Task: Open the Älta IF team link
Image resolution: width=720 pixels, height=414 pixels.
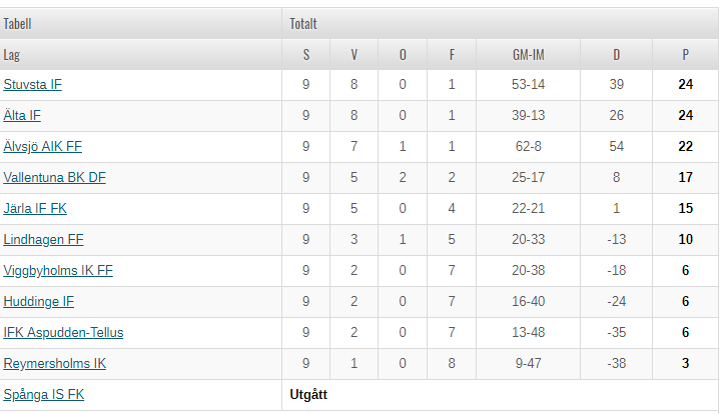Action: point(22,115)
